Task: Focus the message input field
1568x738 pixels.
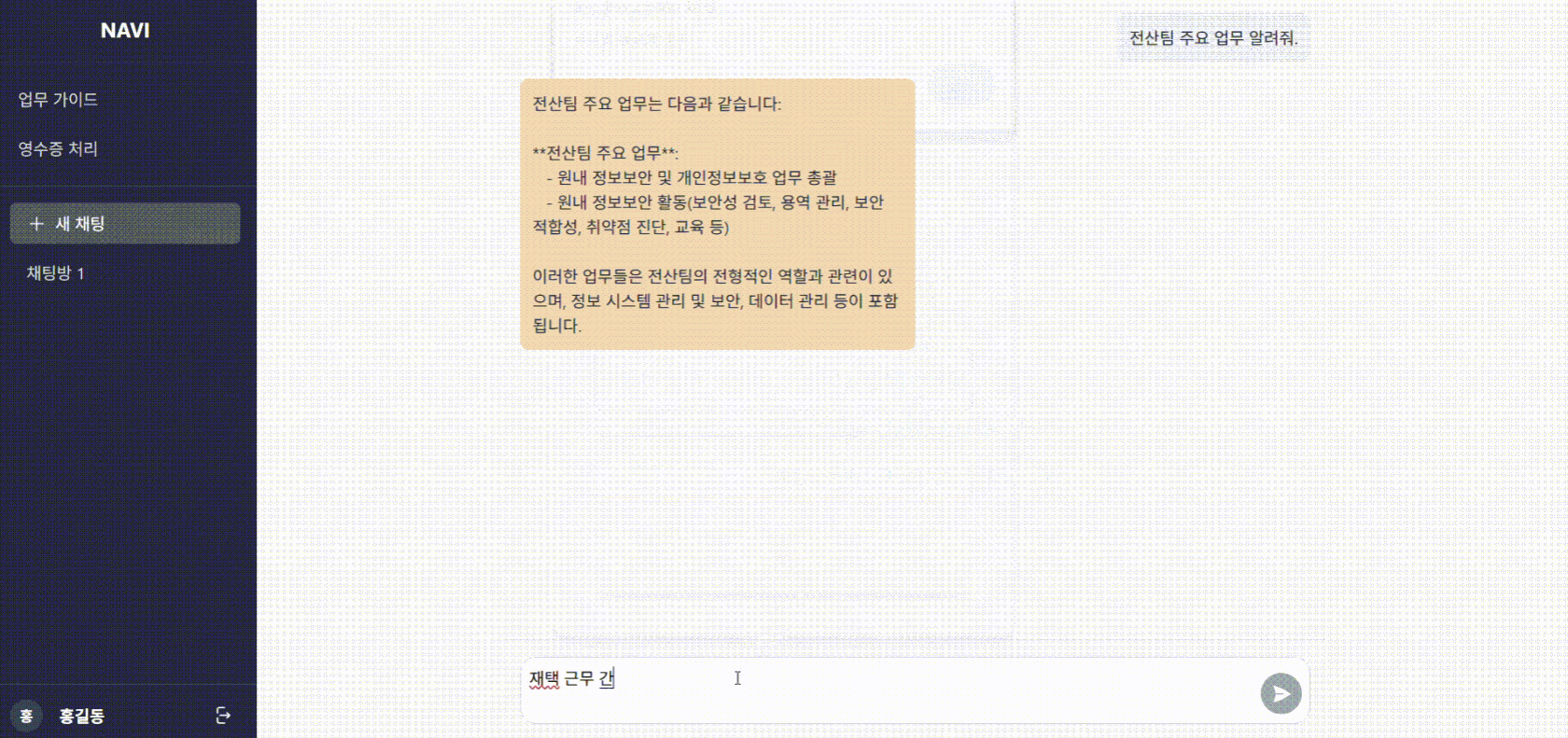Action: pyautogui.click(x=887, y=691)
